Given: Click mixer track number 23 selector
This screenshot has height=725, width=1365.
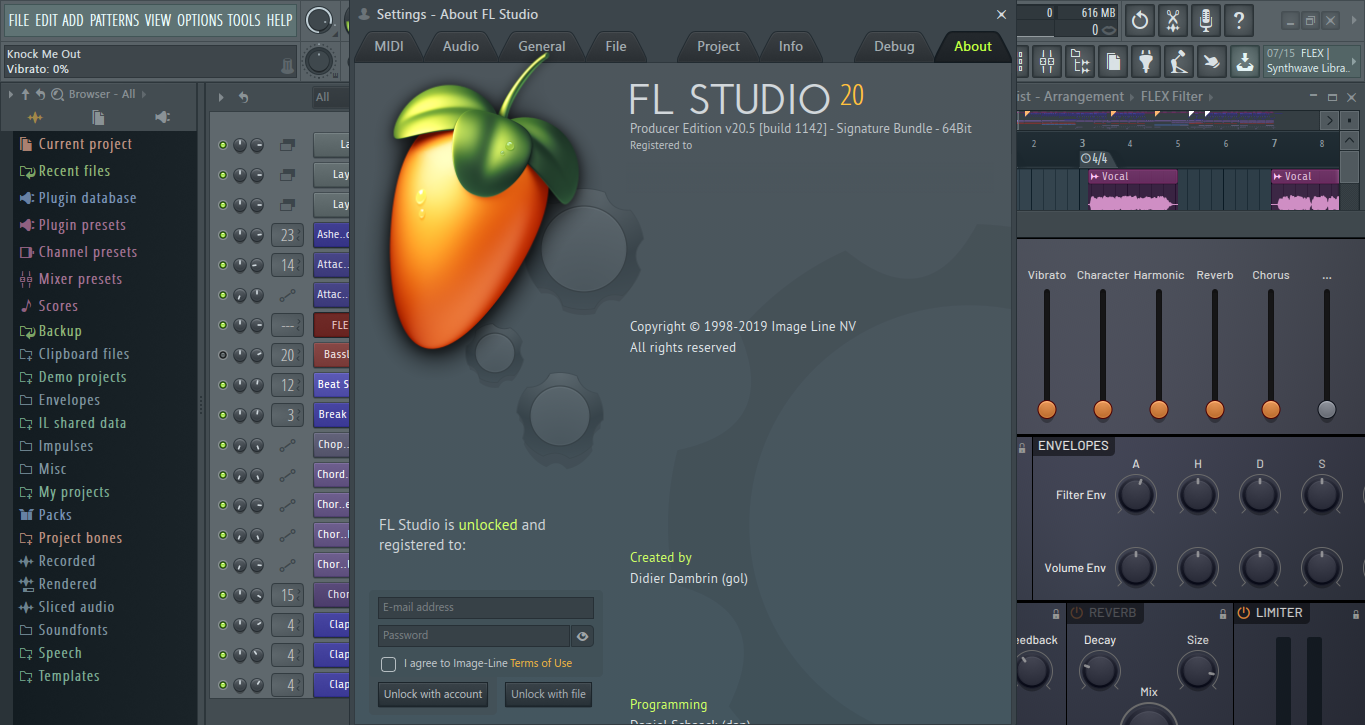Looking at the screenshot, I should click(288, 235).
